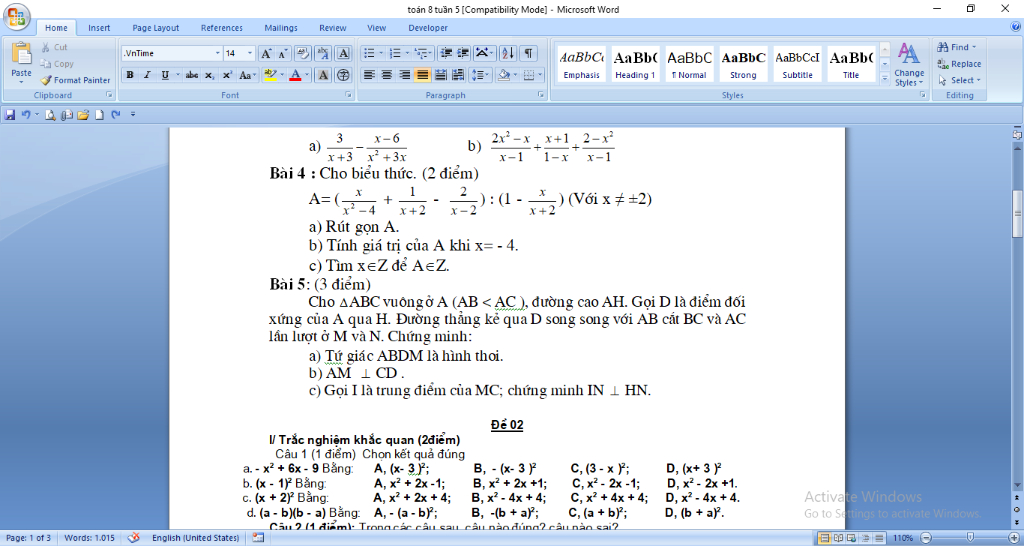Increase paragraph indent
Screen dimensions: 1024x546
463,53
